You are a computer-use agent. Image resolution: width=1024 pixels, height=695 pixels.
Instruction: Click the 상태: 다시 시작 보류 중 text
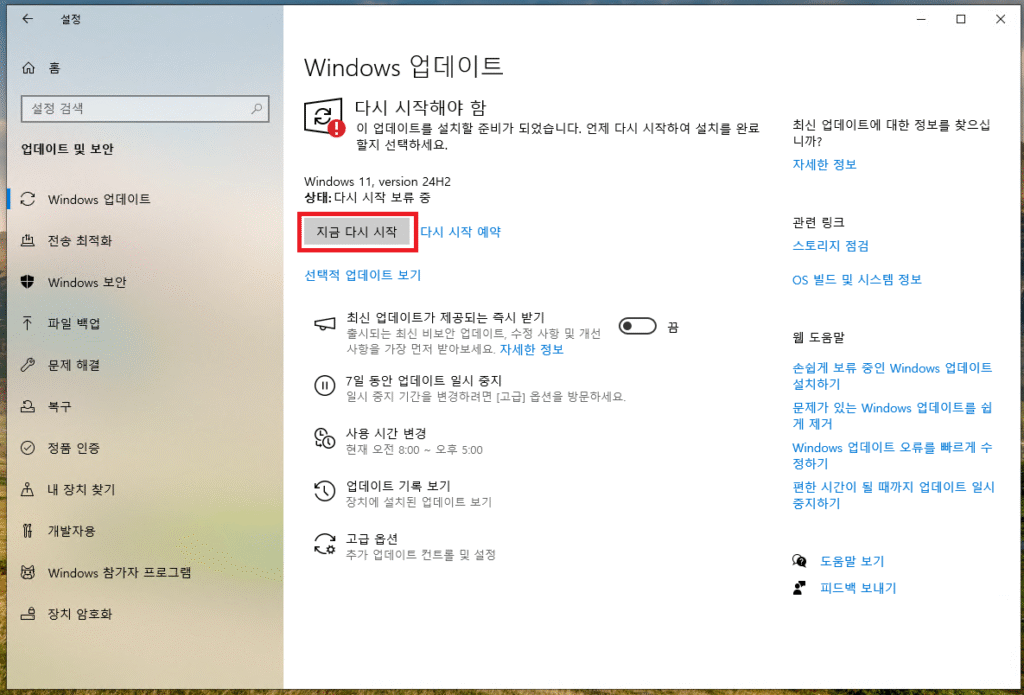pyautogui.click(x=367, y=197)
